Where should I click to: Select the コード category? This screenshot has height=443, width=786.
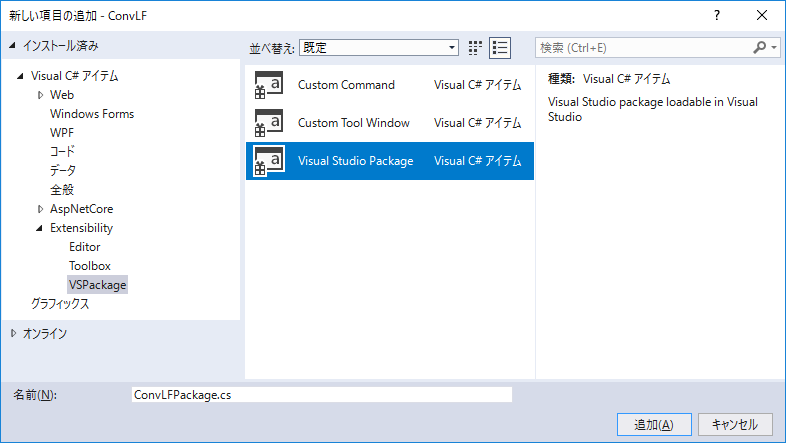62,152
